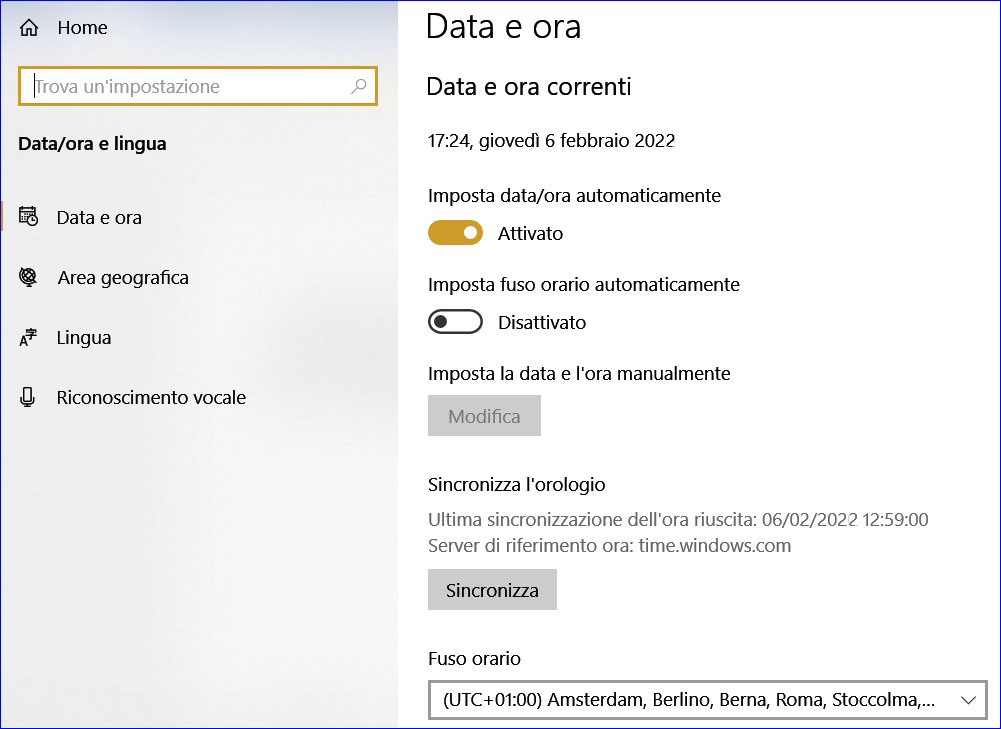The image size is (1001, 729).
Task: Click the microphone icon for Riconoscimento vocale
Action: pos(28,397)
